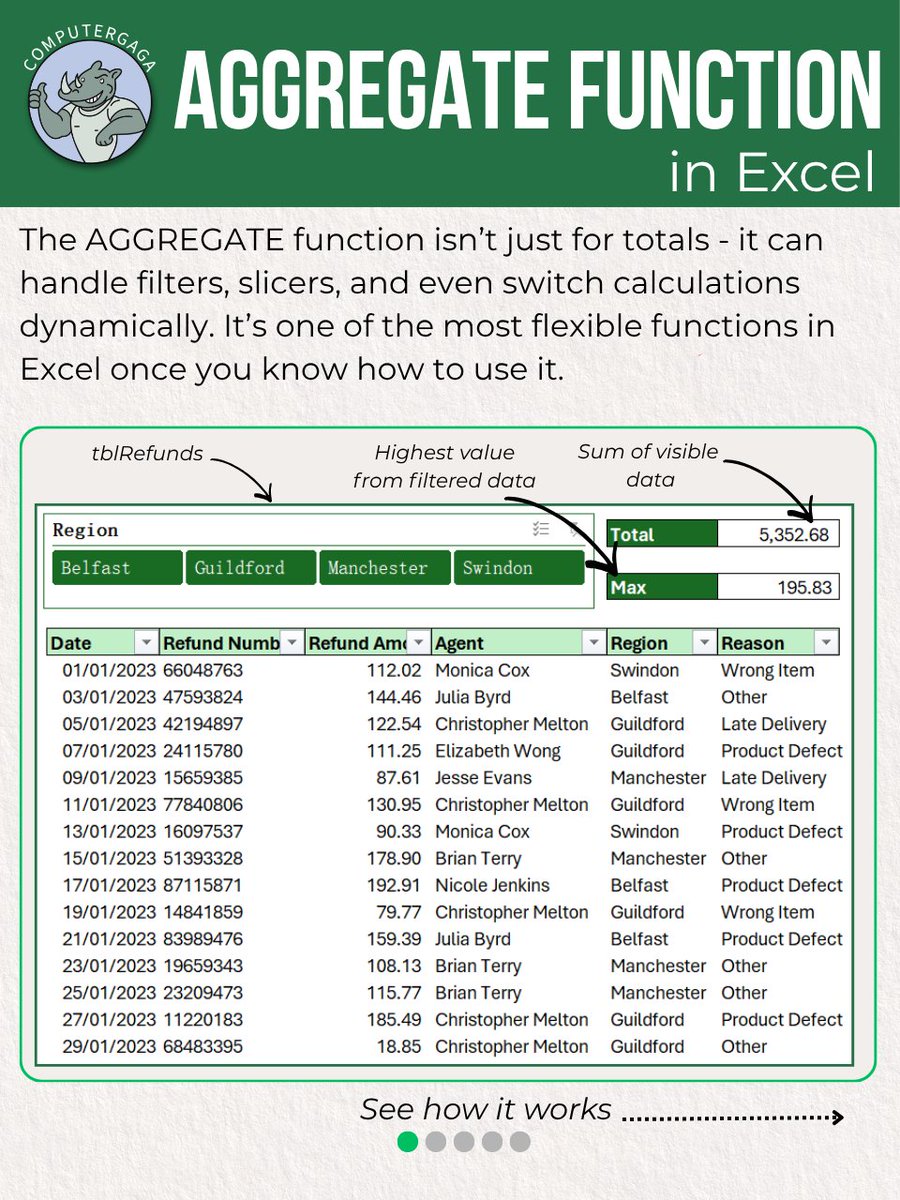This screenshot has width=900, height=1200.
Task: Toggle the Swindon slicer button
Action: coord(519,567)
